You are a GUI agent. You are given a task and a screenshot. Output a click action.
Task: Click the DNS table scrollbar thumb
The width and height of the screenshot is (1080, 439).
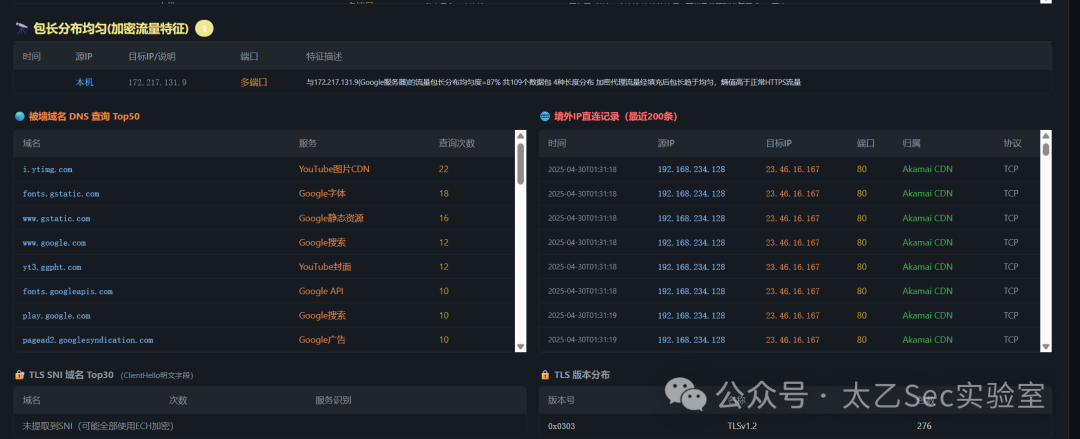[x=521, y=163]
